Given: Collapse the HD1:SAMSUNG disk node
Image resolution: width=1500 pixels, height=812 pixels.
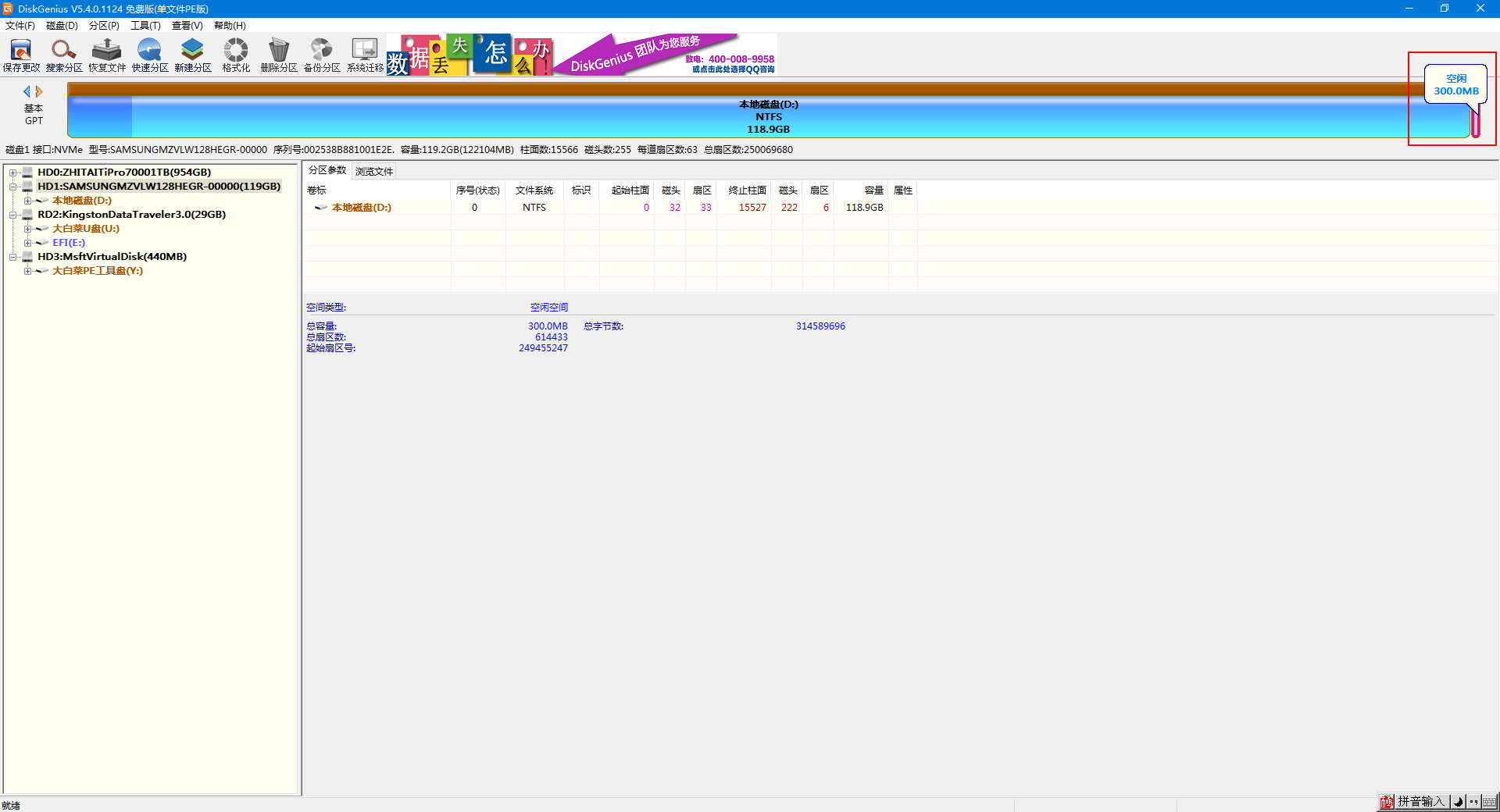Looking at the screenshot, I should [x=13, y=187].
